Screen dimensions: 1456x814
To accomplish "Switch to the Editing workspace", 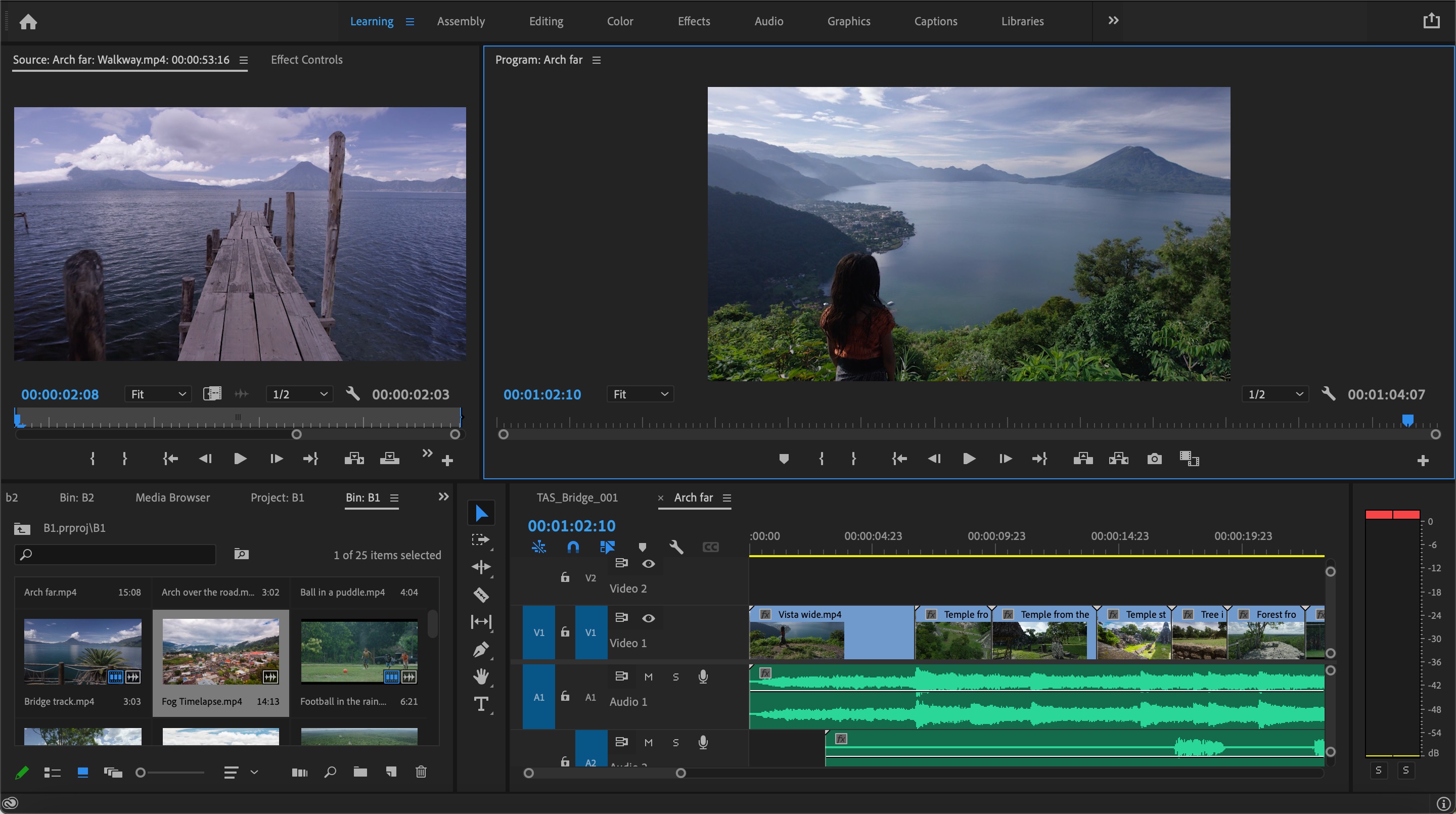I will (x=546, y=21).
